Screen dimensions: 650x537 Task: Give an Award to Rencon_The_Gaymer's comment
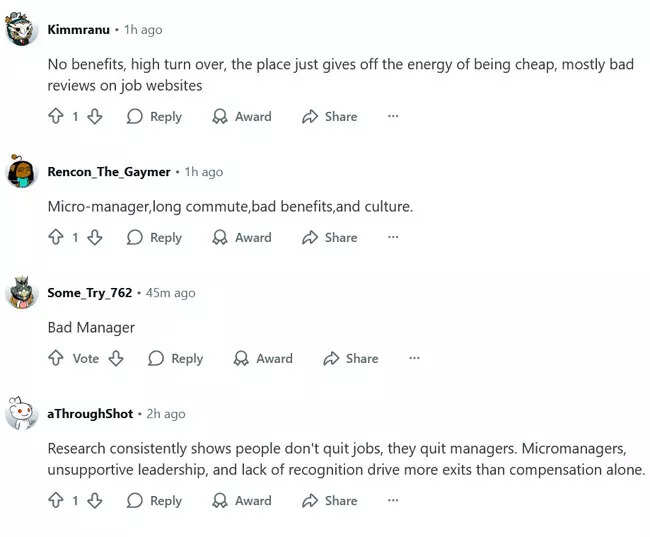[x=242, y=238]
